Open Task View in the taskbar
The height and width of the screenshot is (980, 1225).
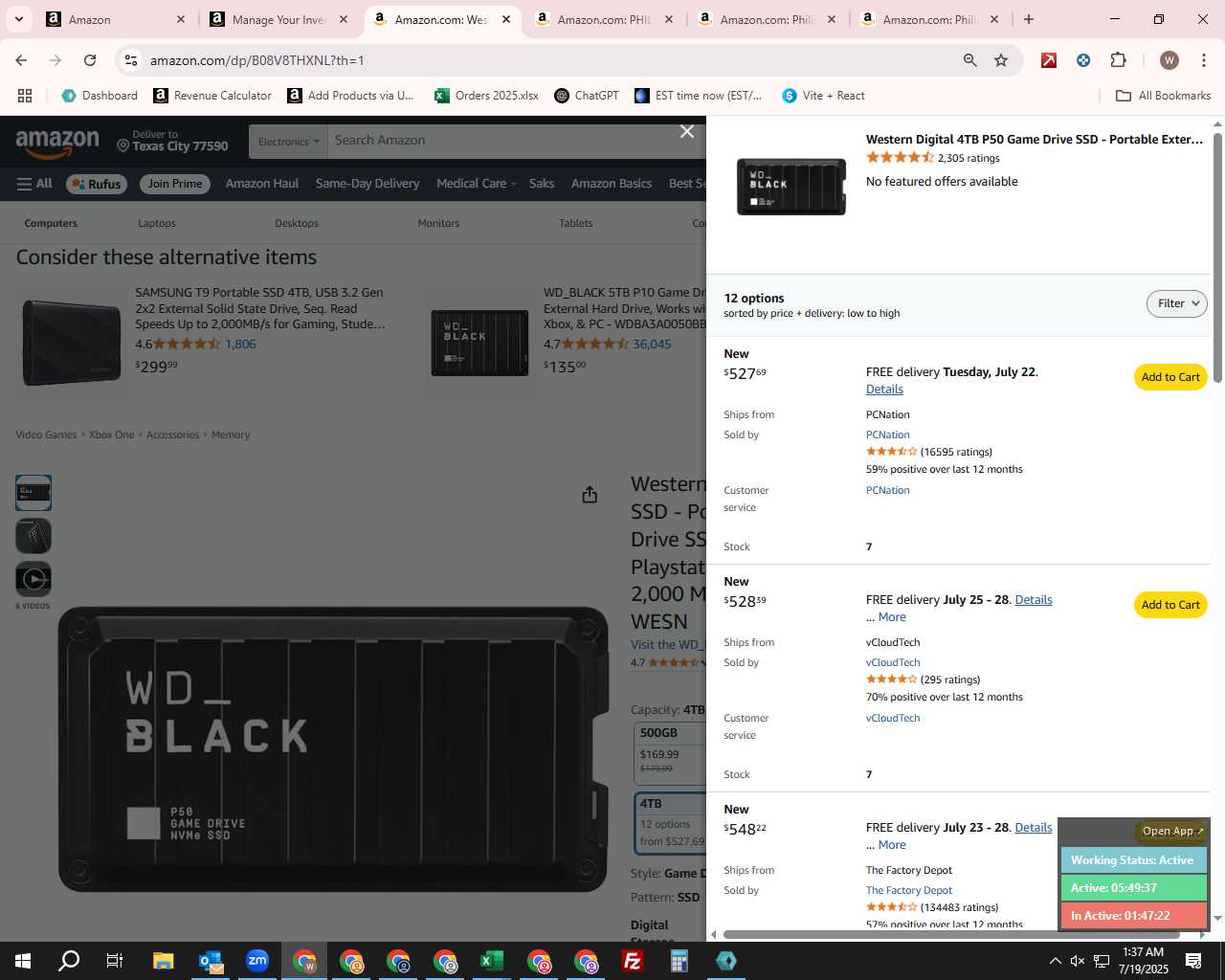tap(115, 961)
